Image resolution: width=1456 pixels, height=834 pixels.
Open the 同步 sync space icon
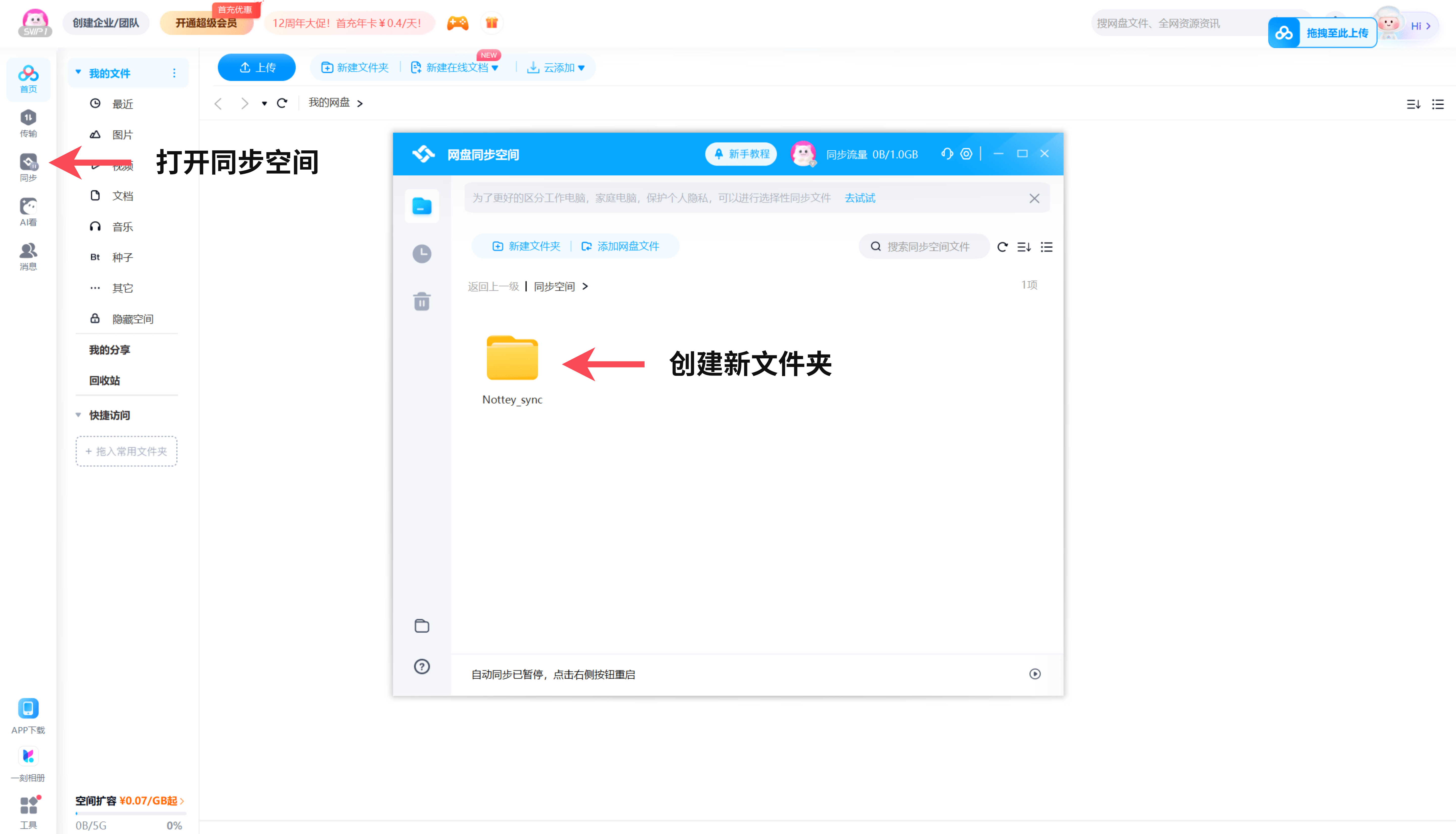[28, 167]
